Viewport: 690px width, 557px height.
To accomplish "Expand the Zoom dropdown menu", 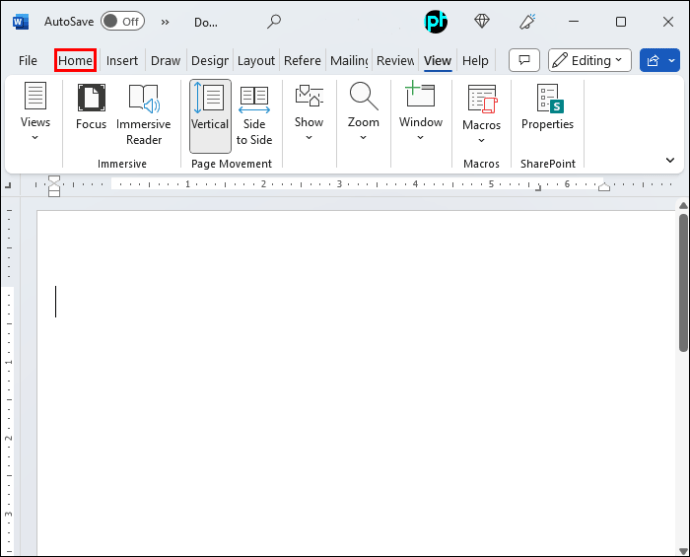I will 363,112.
